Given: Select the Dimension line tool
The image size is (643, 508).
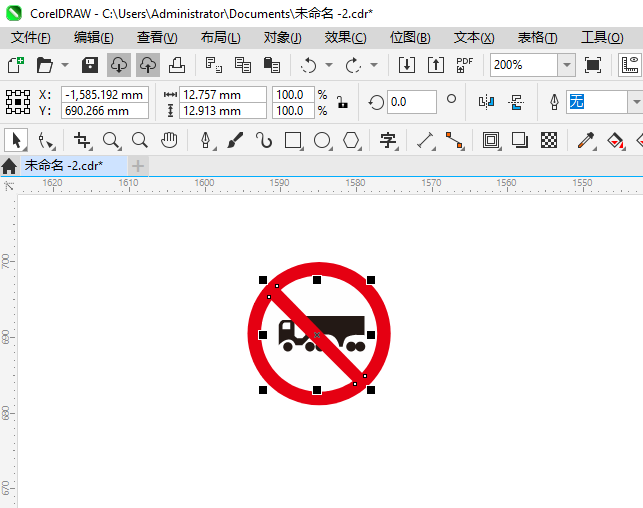Looking at the screenshot, I should pyautogui.click(x=425, y=140).
